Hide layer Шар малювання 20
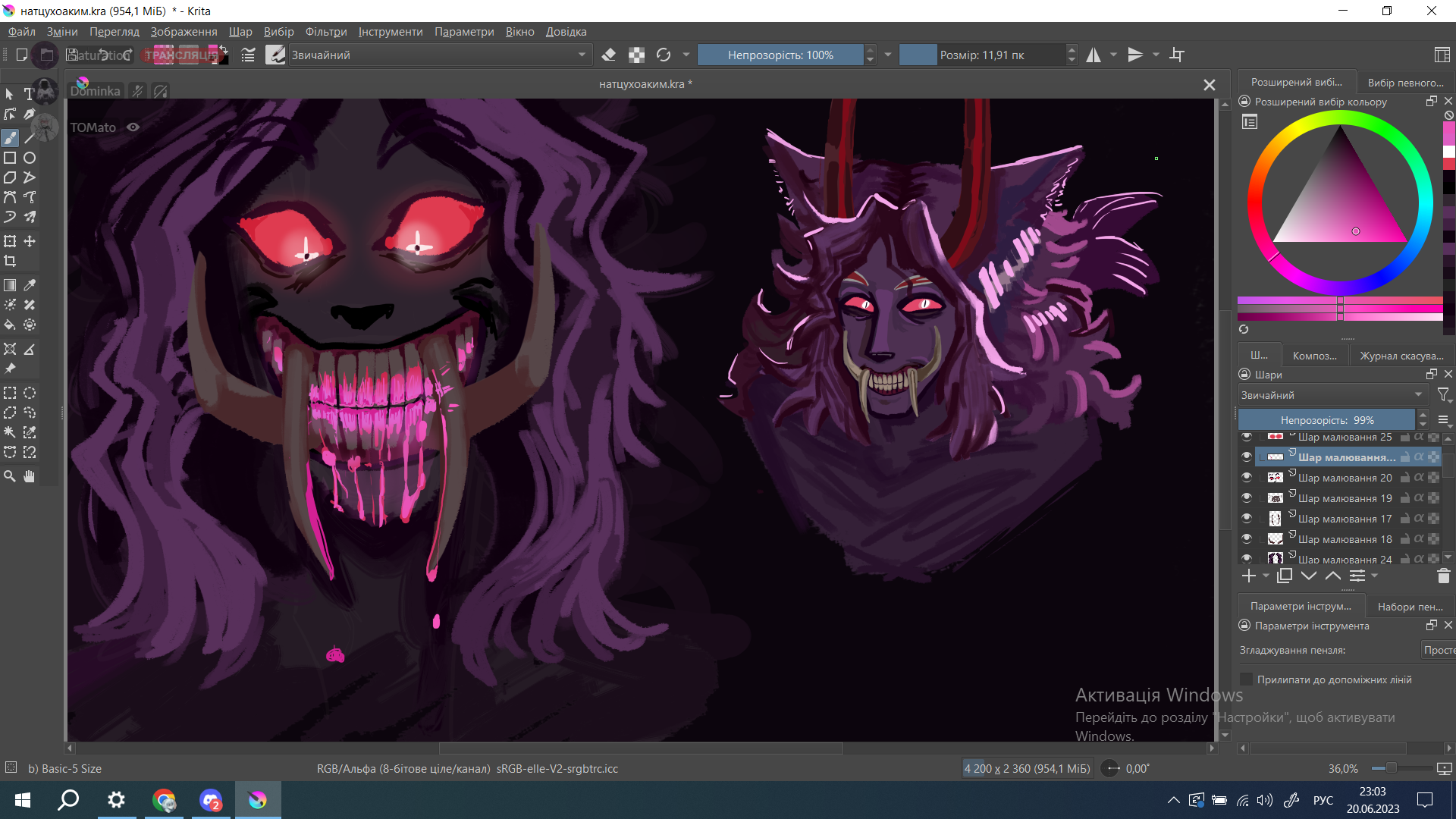Screen dimensions: 1456x819 click(x=1247, y=477)
